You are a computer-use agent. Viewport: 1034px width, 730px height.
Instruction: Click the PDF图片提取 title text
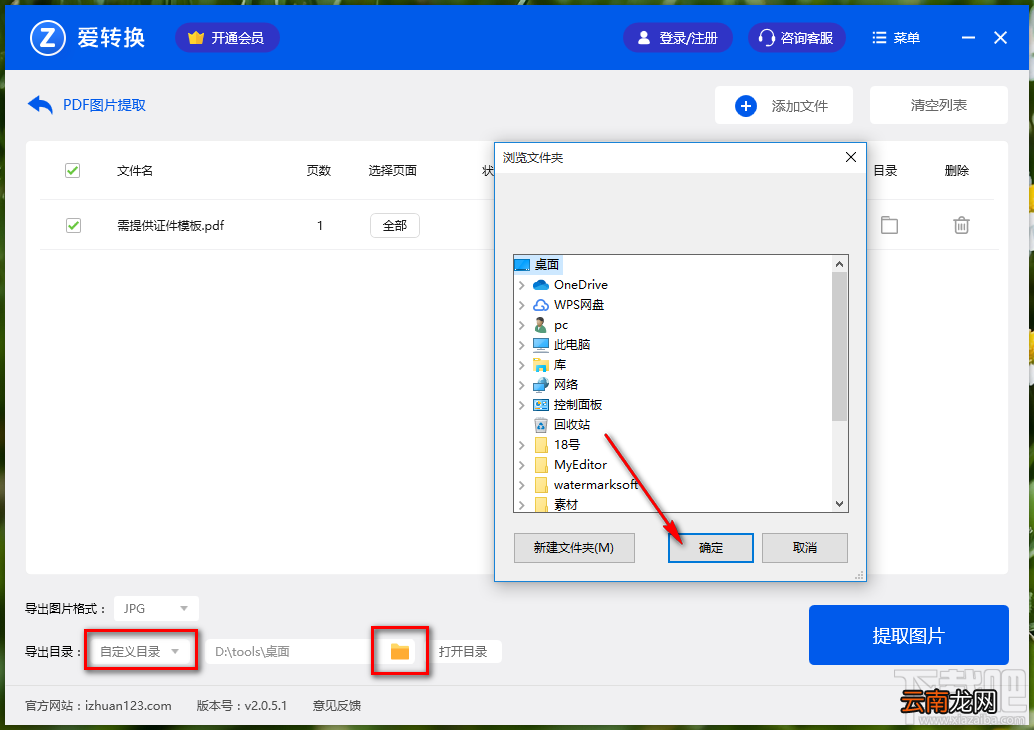[x=104, y=105]
